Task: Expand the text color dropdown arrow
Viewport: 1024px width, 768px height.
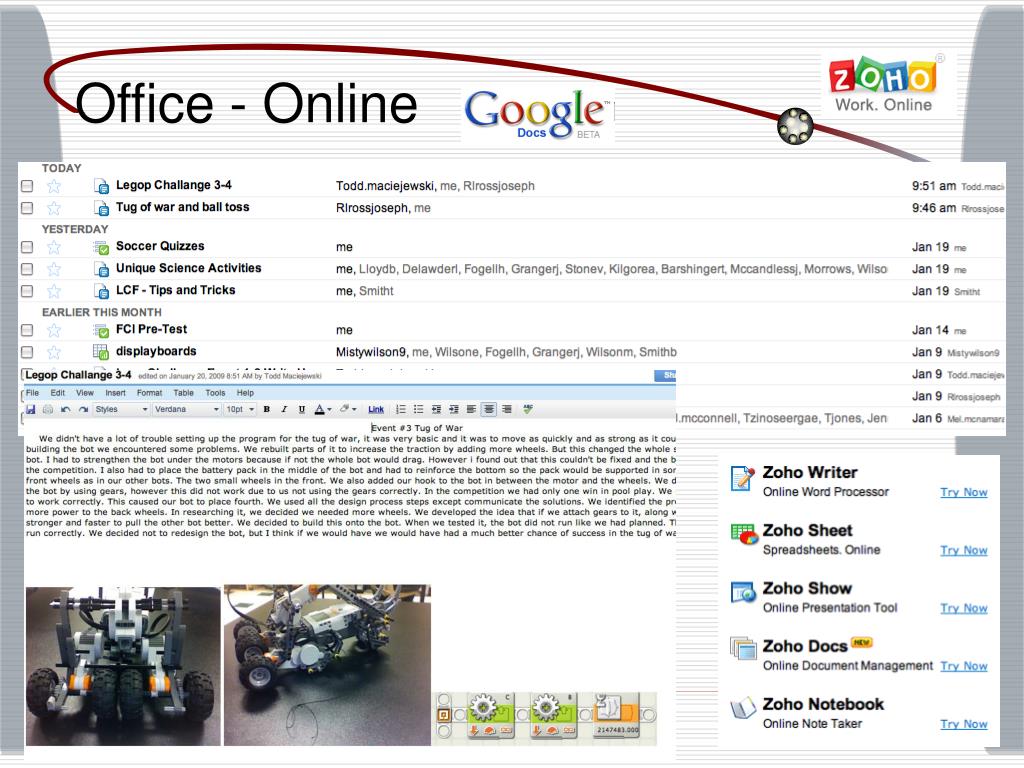Action: (x=329, y=409)
